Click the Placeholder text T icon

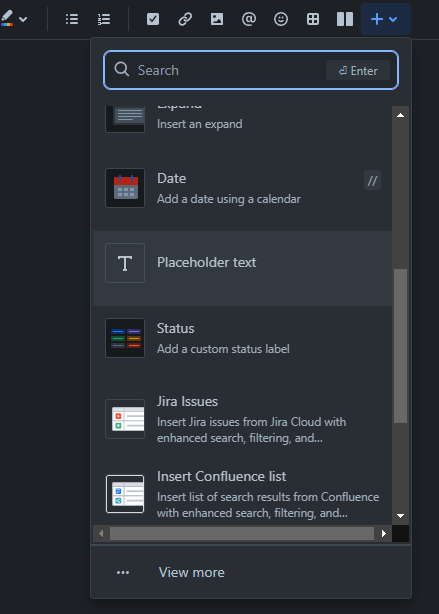[125, 263]
